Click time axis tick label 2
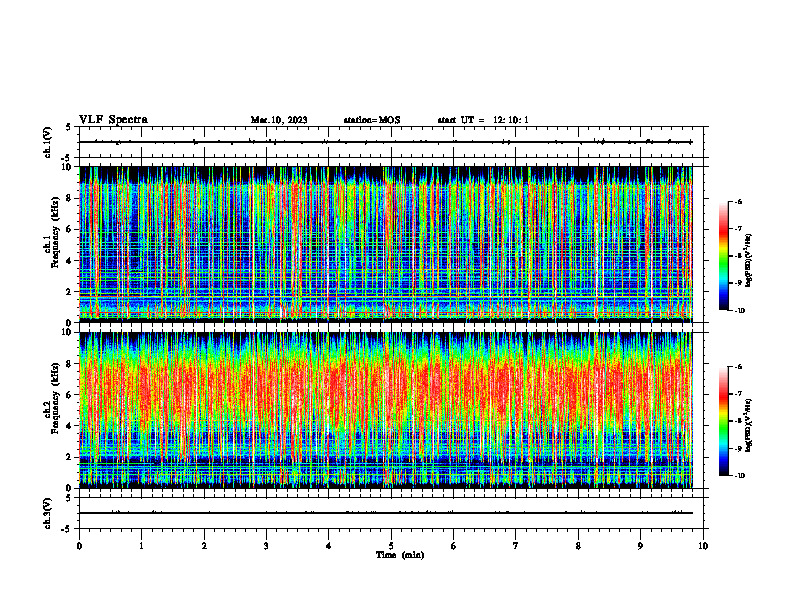 coord(204,546)
